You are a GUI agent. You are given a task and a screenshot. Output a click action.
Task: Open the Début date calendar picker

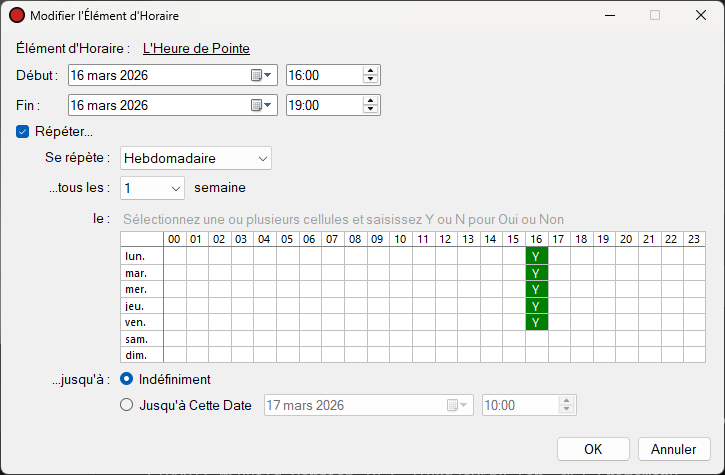tap(261, 75)
